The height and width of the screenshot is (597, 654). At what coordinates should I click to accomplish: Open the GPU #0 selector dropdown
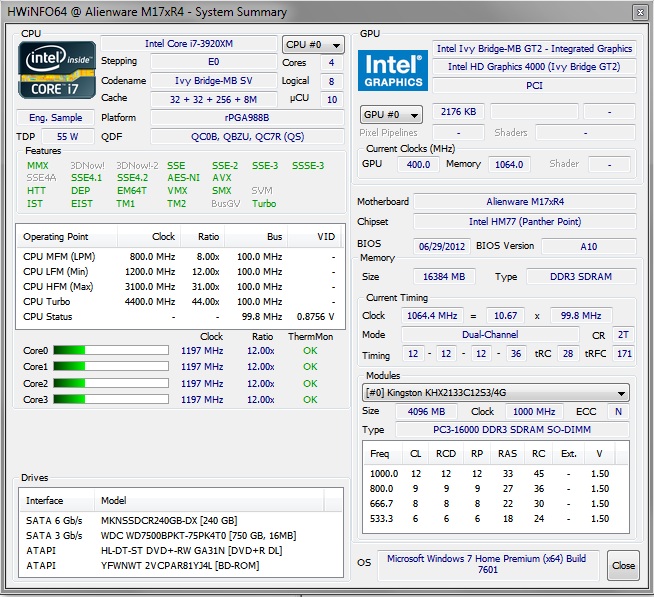391,114
